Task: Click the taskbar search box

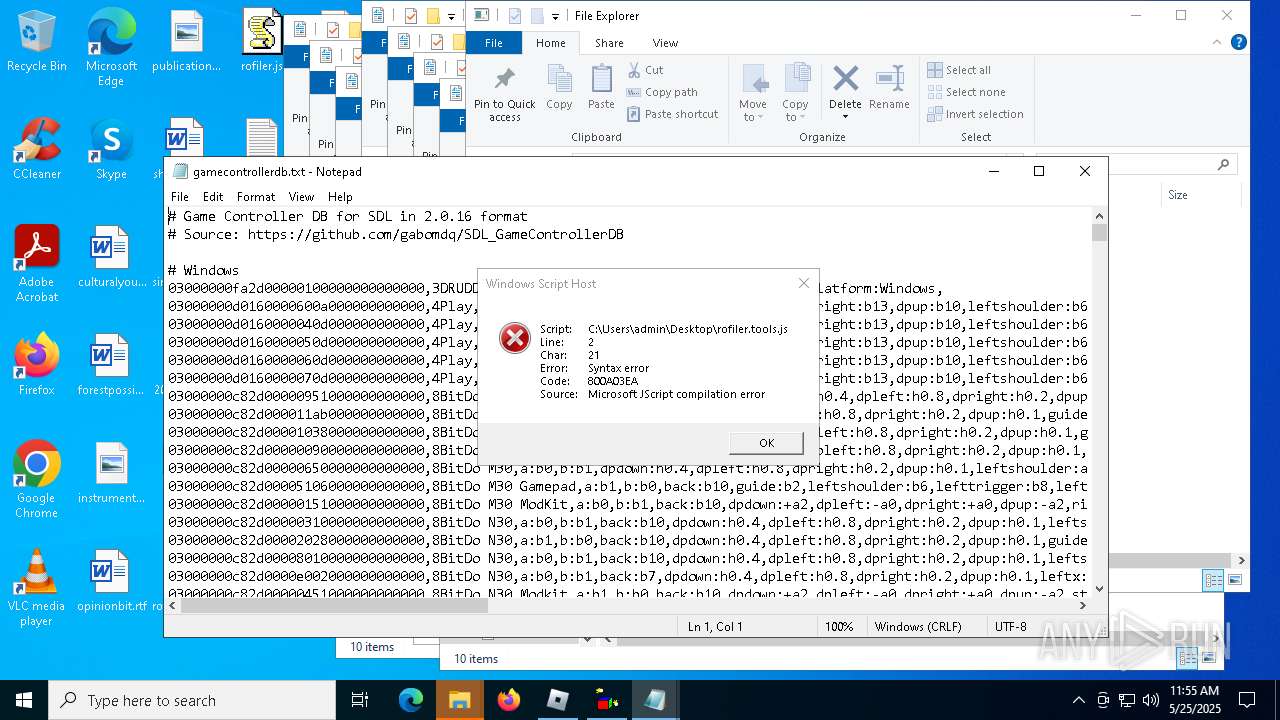Action: click(x=192, y=700)
